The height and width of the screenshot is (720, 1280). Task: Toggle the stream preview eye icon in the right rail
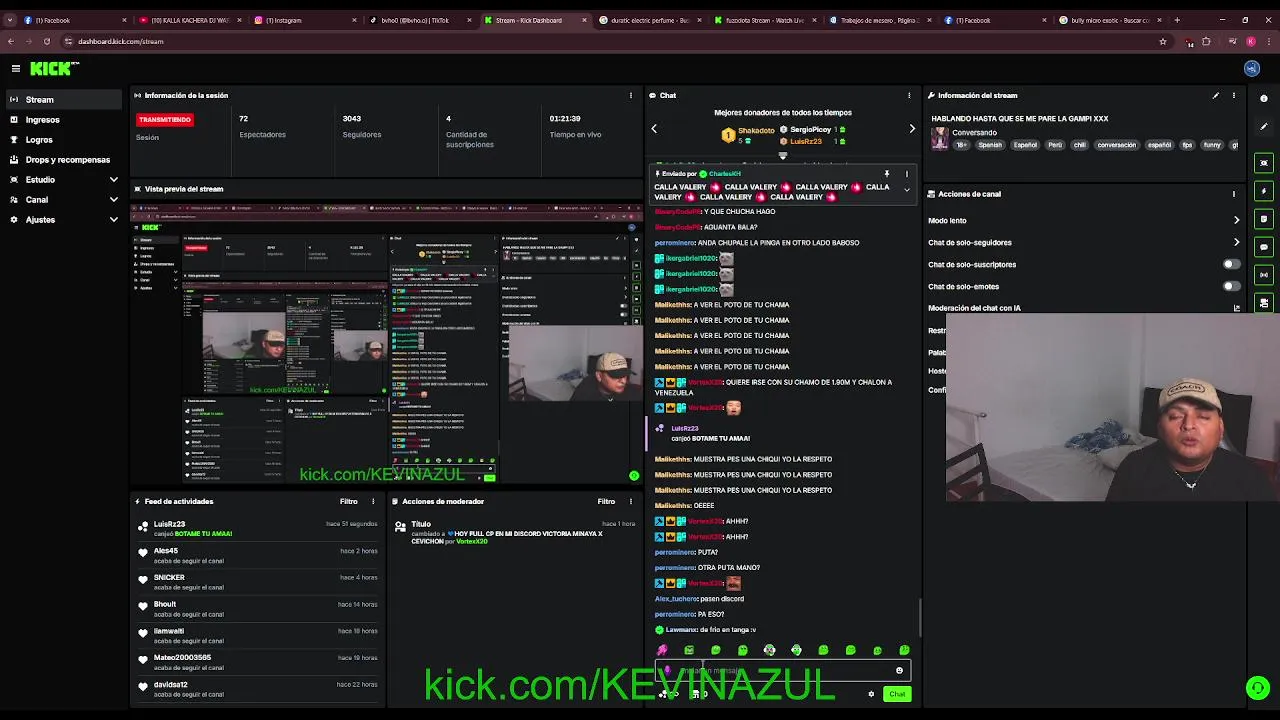pos(1264,163)
